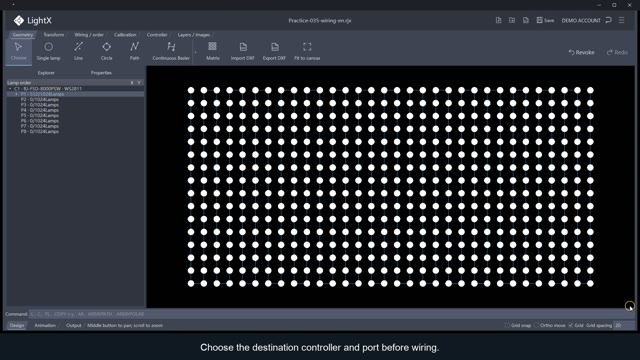Click the Command input field
640x360 pixels.
point(331,314)
